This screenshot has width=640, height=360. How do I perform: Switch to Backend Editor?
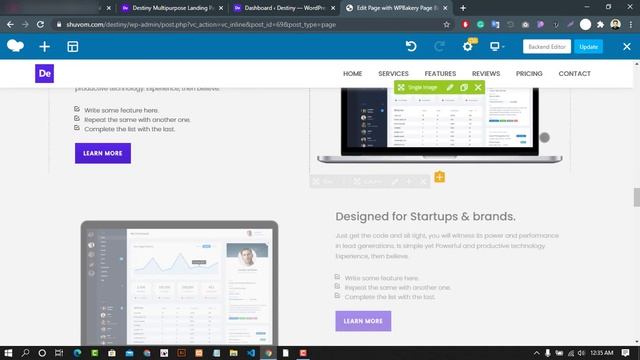[x=547, y=47]
